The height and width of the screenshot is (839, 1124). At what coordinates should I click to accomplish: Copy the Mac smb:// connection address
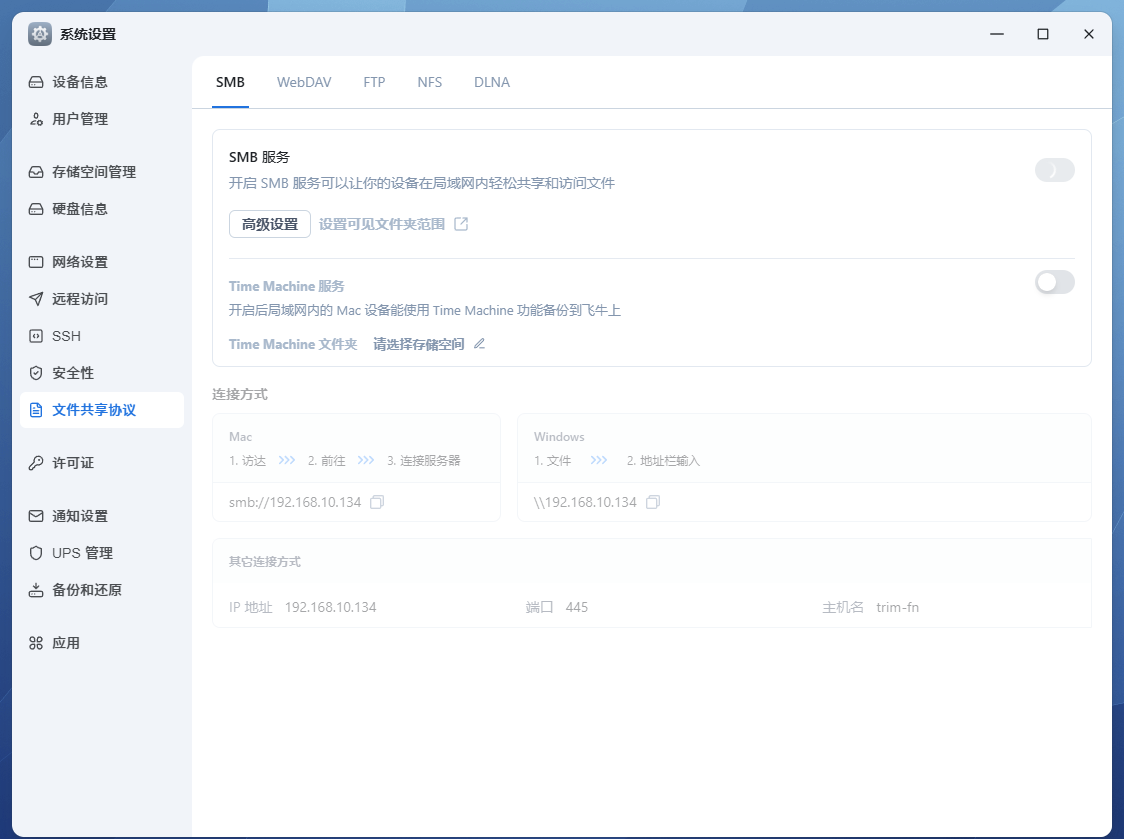(x=377, y=502)
